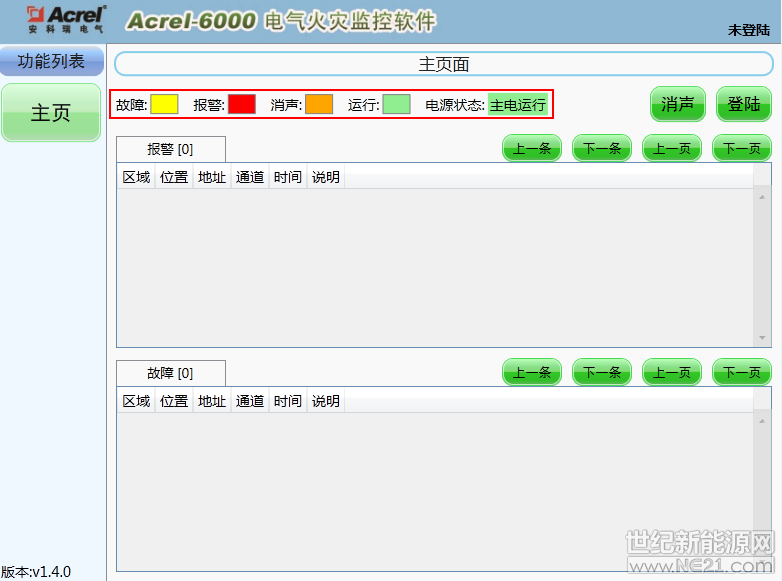Select the 报警 [0] tab

171,149
